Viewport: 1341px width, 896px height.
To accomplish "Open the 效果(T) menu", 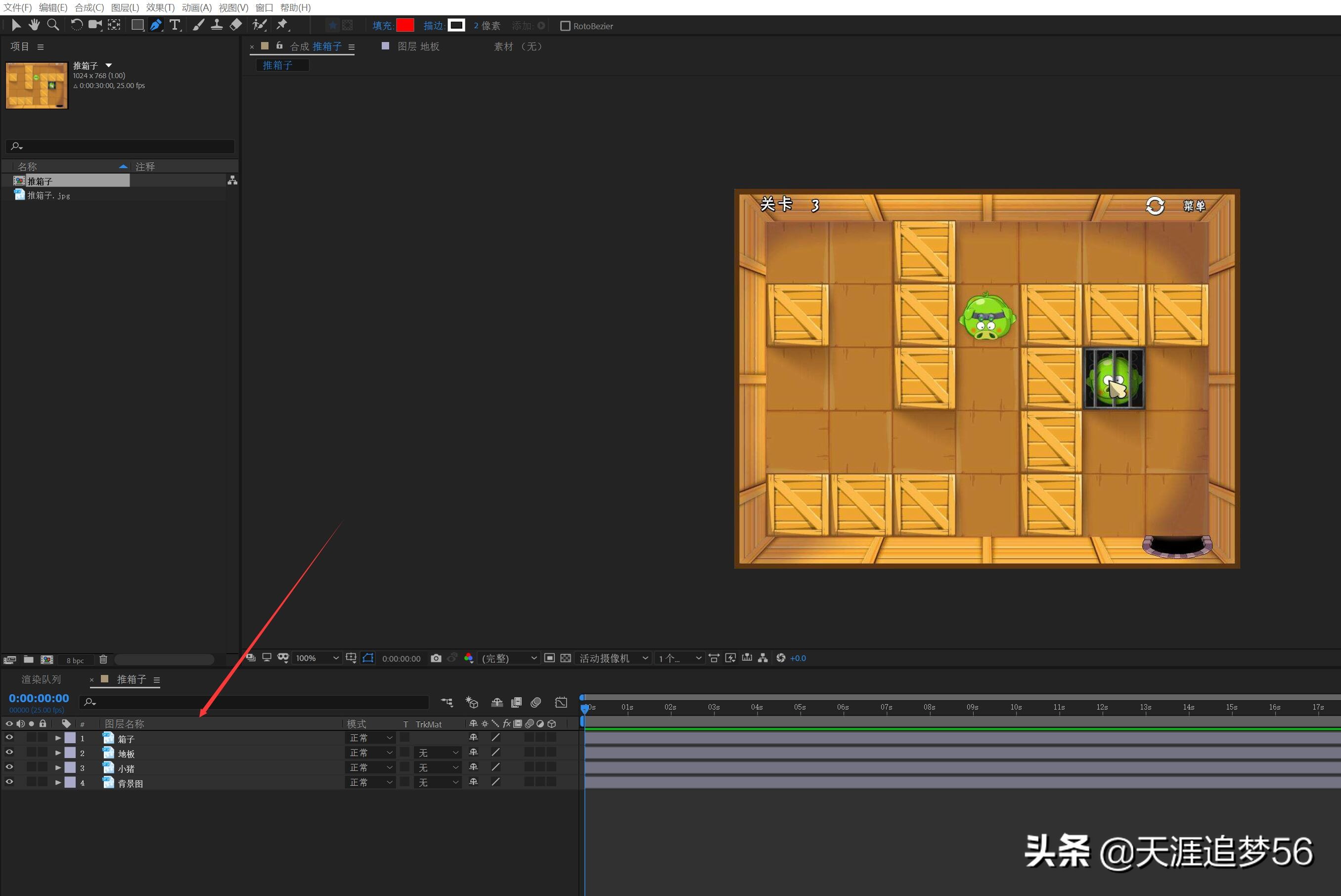I will [x=160, y=7].
